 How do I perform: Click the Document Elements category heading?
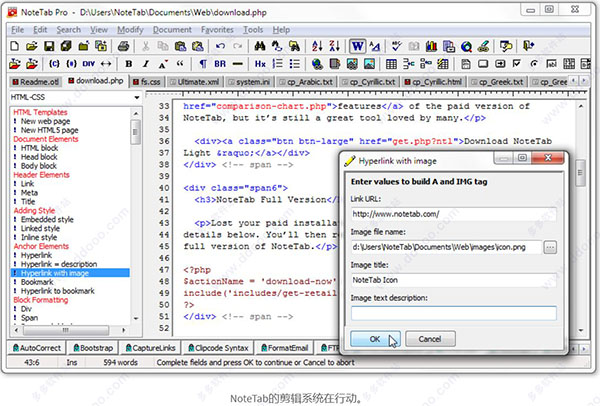click(46, 139)
